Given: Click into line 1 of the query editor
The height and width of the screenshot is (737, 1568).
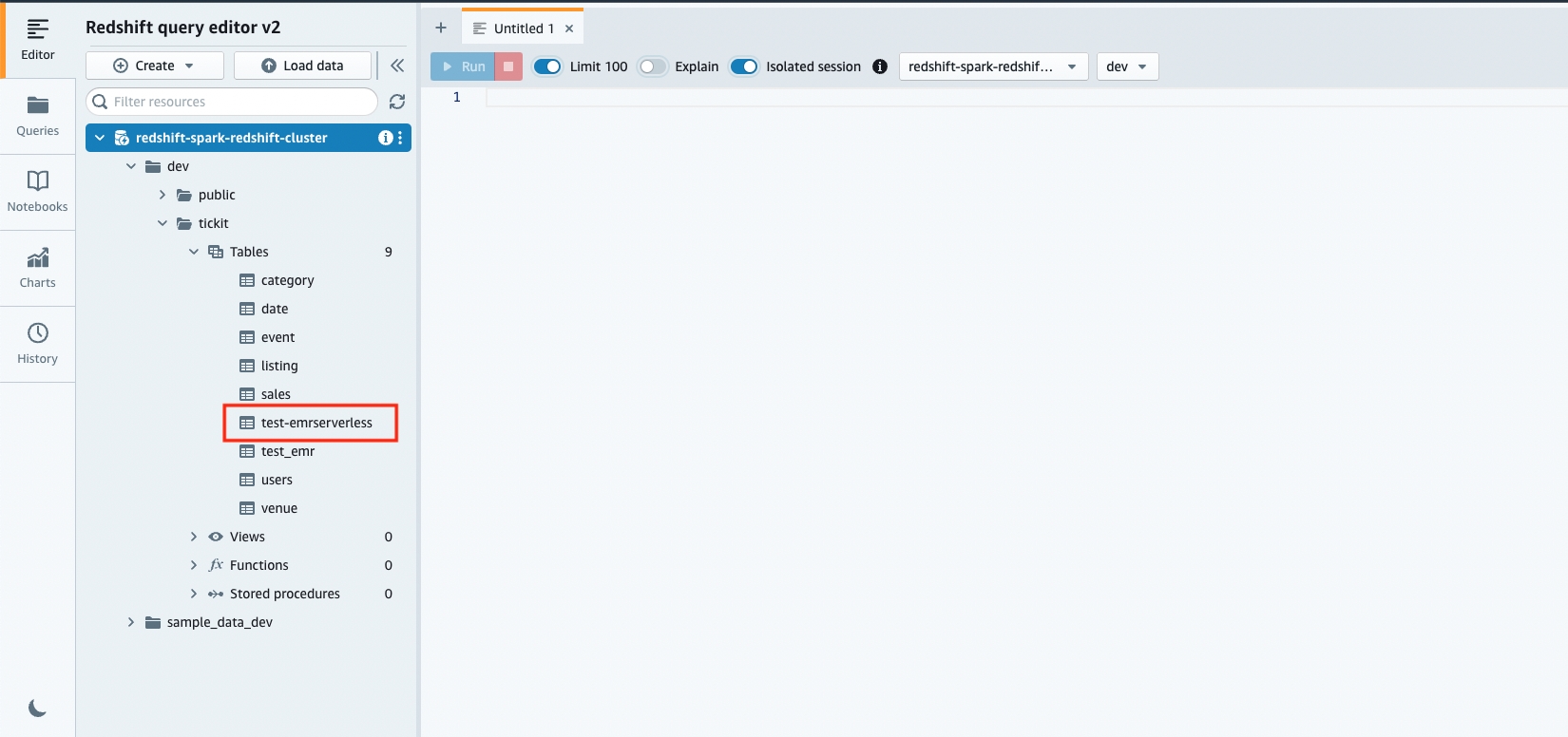Looking at the screenshot, I should click(1026, 97).
